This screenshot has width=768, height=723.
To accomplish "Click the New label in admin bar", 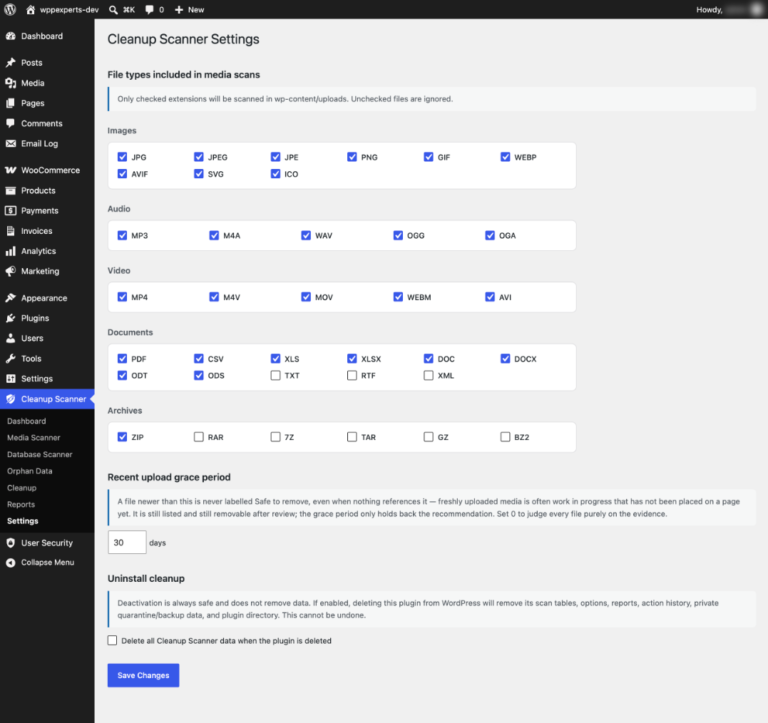I will 196,10.
